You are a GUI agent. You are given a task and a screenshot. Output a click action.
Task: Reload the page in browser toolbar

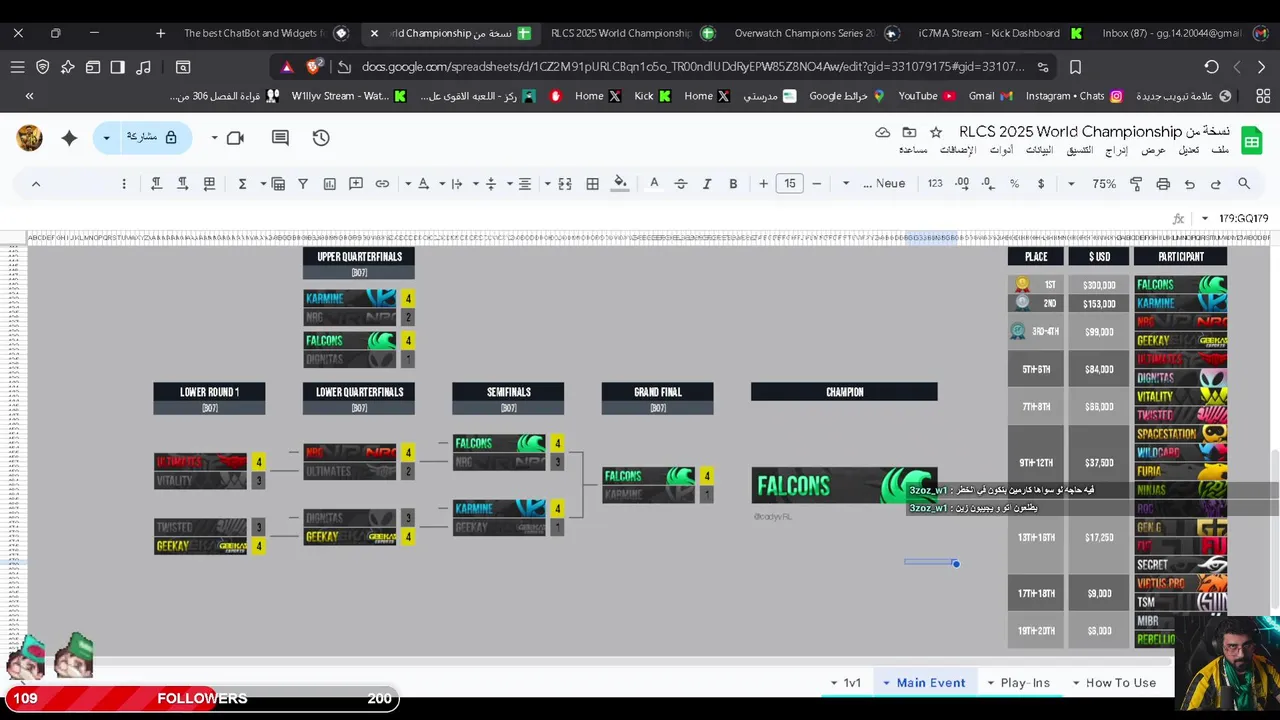pos(1211,67)
